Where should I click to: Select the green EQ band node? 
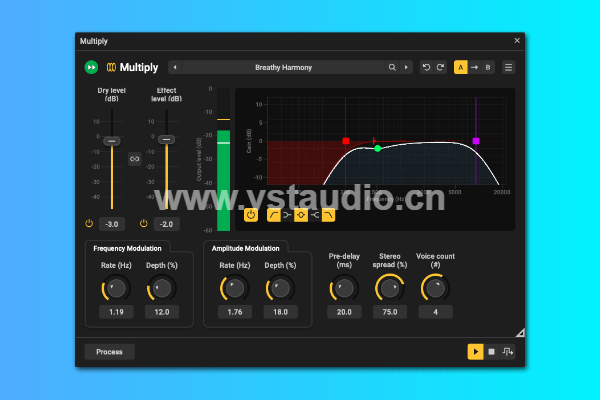tap(377, 149)
